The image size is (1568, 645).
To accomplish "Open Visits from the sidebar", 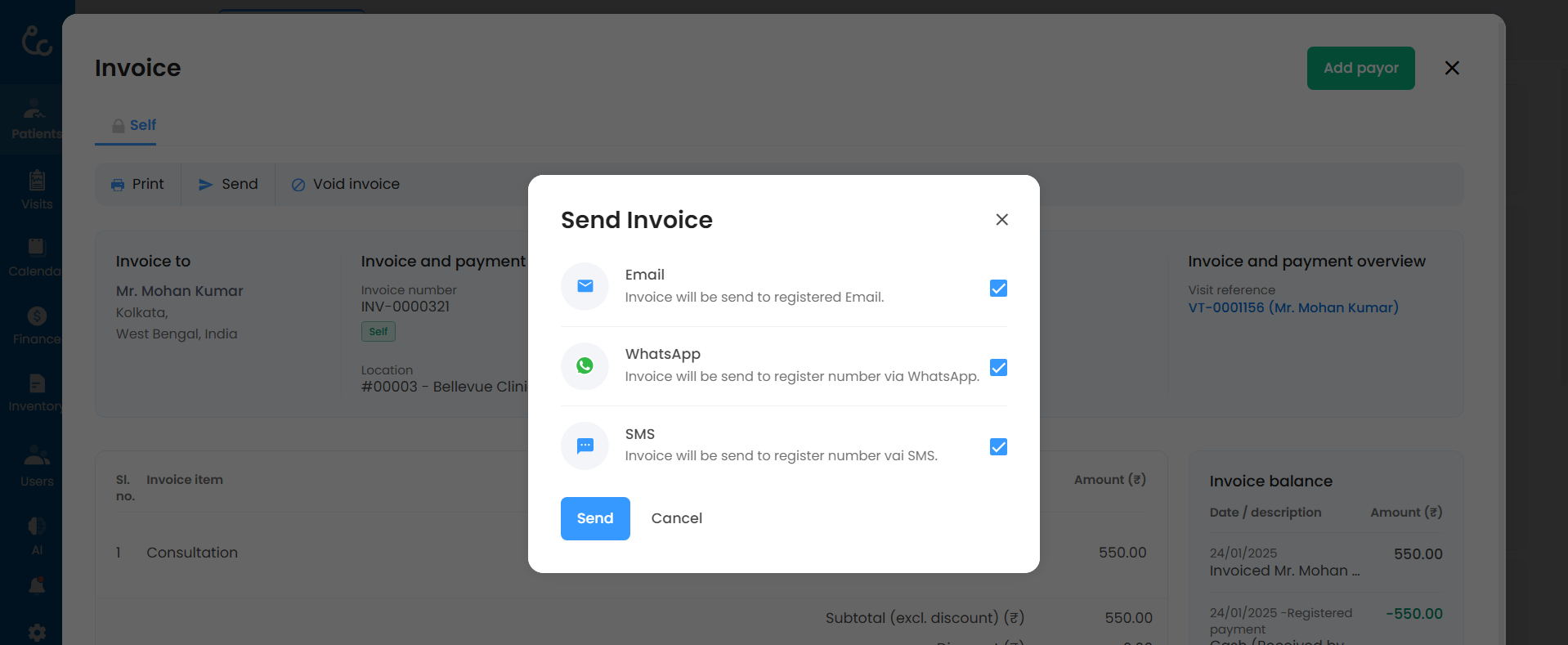I will click(x=37, y=190).
